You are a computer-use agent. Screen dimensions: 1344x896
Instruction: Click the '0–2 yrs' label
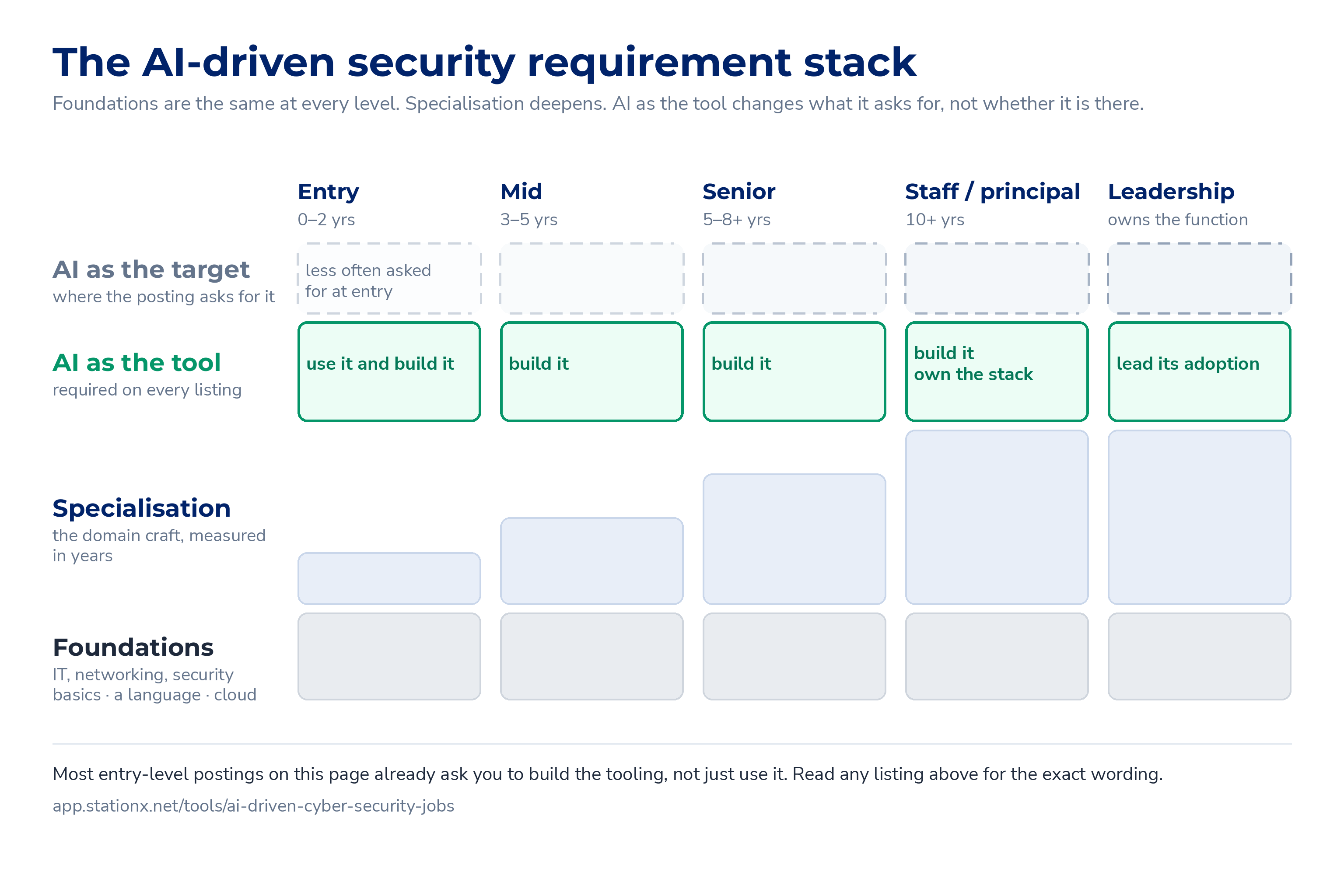click(325, 220)
